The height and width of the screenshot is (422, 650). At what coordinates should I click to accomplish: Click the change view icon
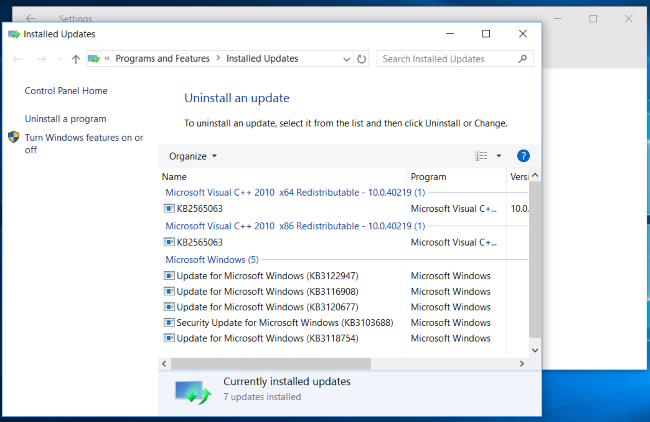[x=481, y=156]
